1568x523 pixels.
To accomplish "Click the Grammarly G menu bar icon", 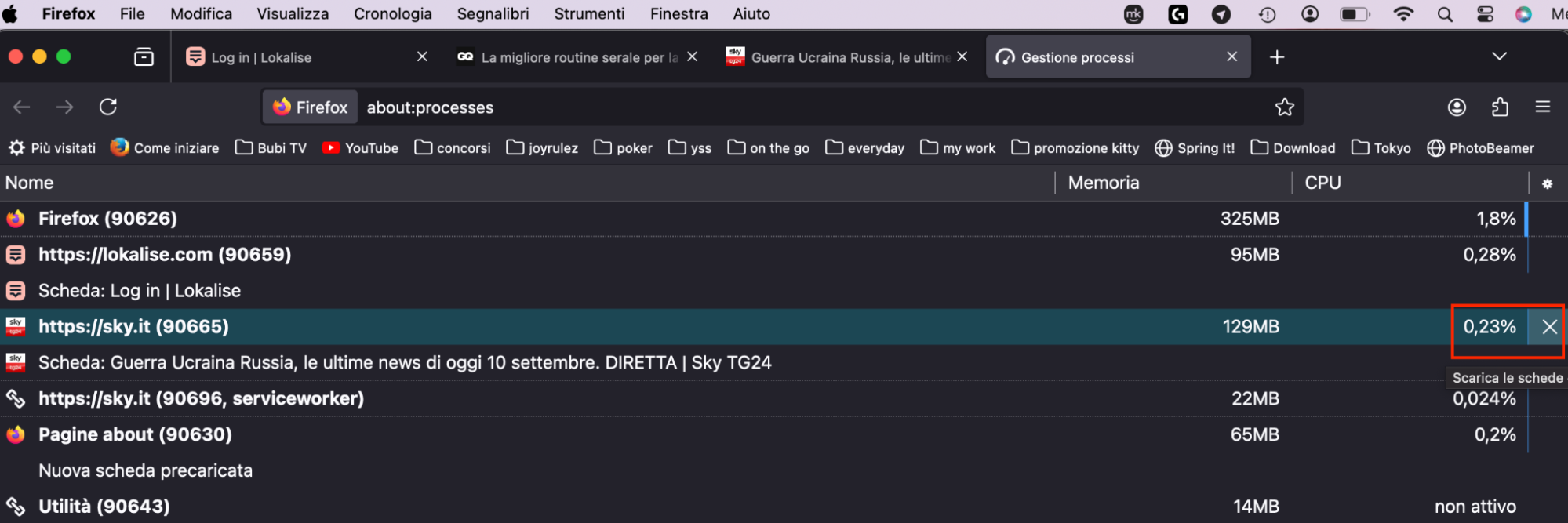I will pos(1177,14).
